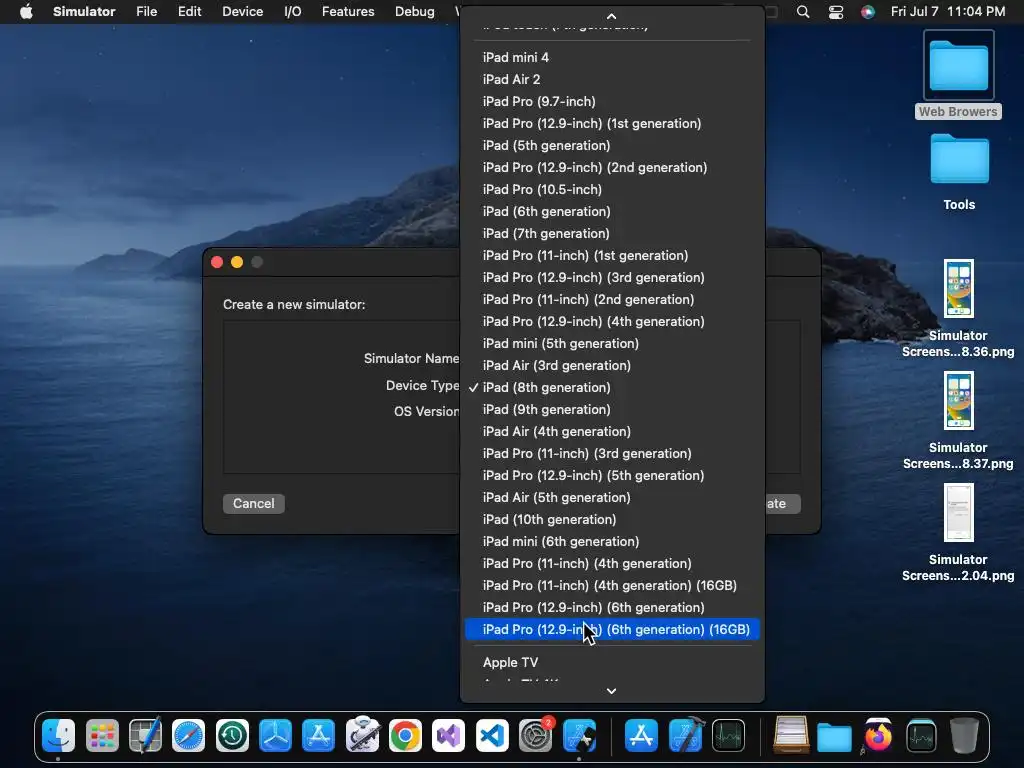
Task: Open the Simulator app menu
Action: pyautogui.click(x=84, y=11)
